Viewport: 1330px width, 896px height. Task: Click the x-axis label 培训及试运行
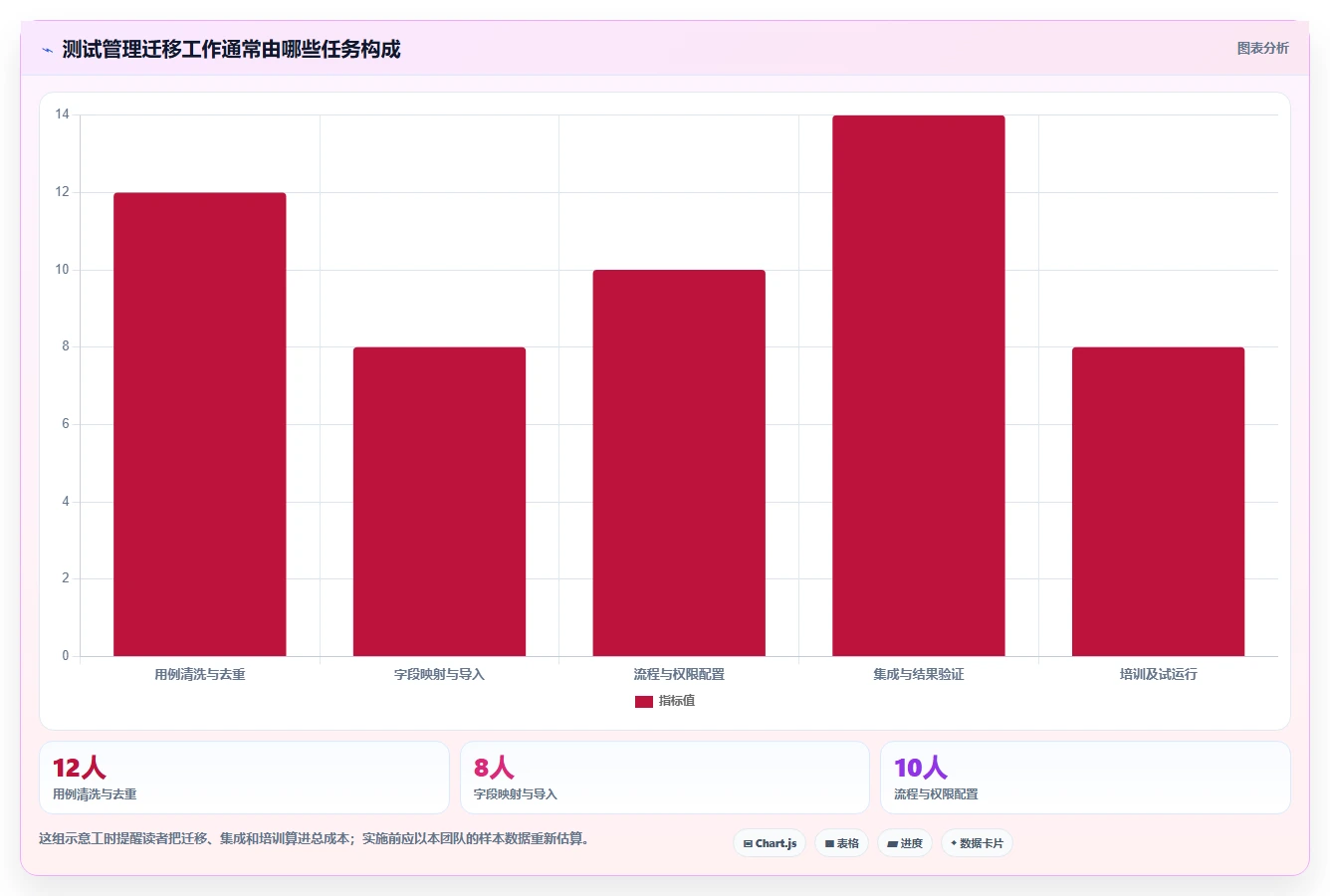tap(1158, 674)
